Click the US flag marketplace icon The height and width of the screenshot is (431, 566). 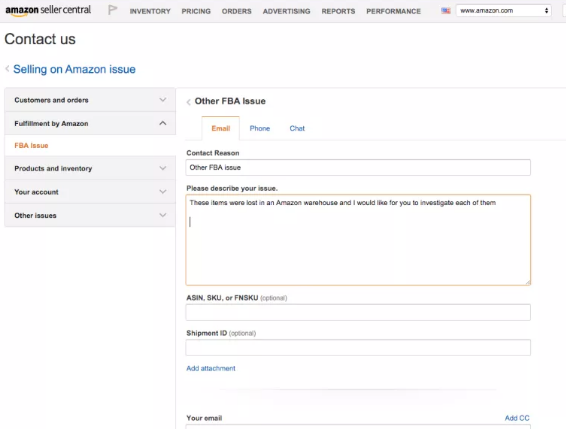coord(446,11)
